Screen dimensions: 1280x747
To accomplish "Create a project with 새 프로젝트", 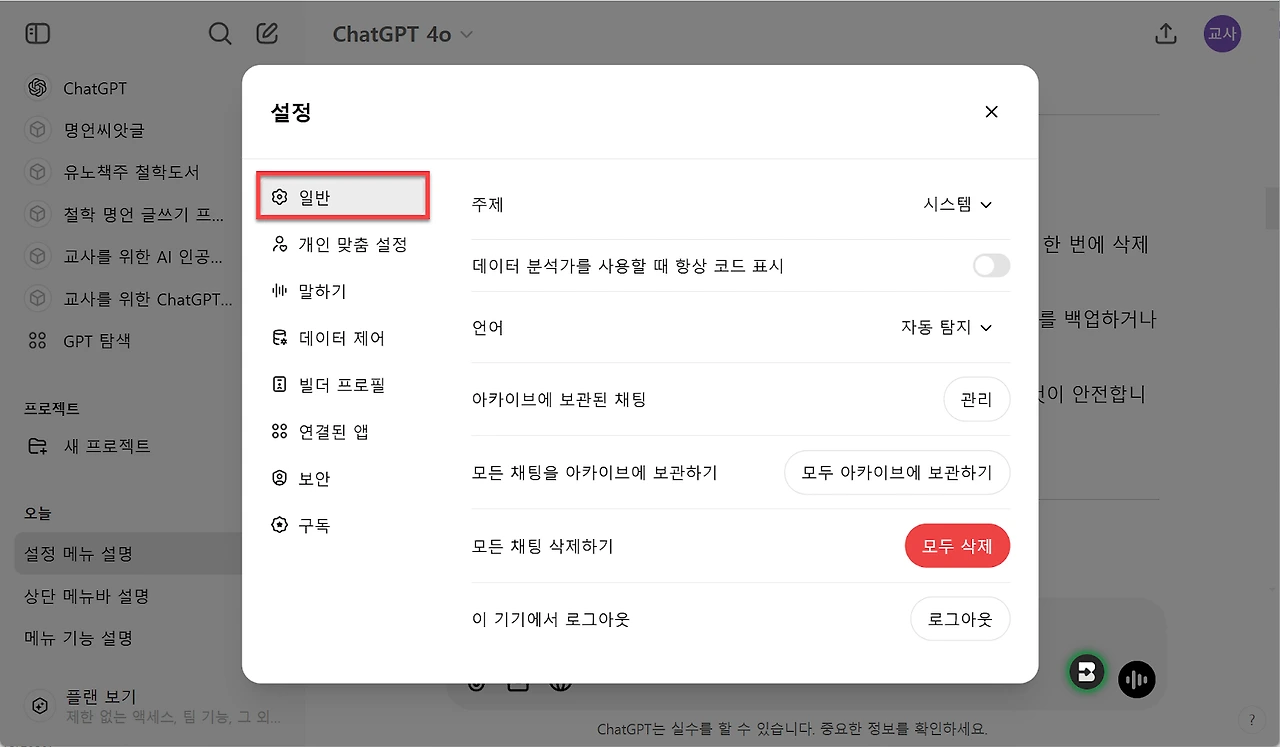I will pyautogui.click(x=128, y=446).
